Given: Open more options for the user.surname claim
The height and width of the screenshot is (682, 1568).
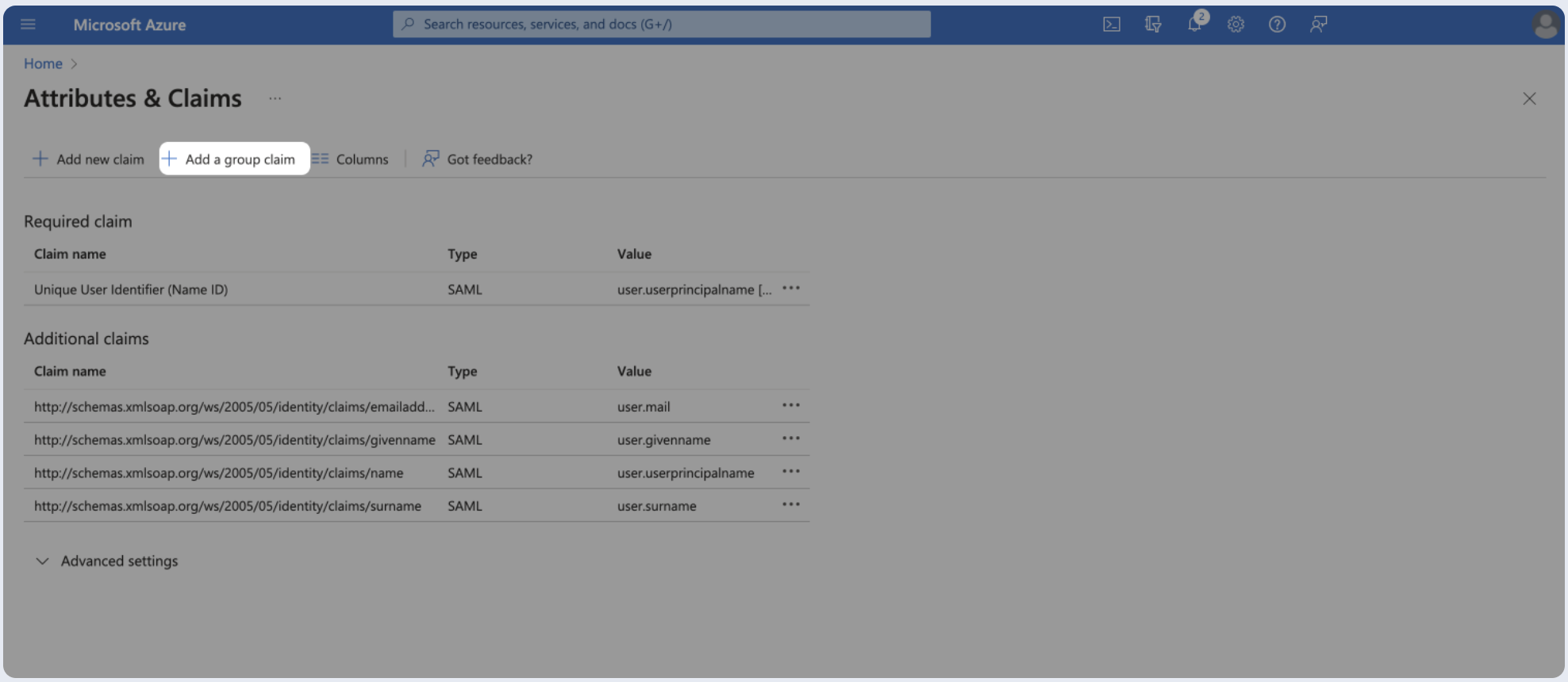Looking at the screenshot, I should [790, 504].
